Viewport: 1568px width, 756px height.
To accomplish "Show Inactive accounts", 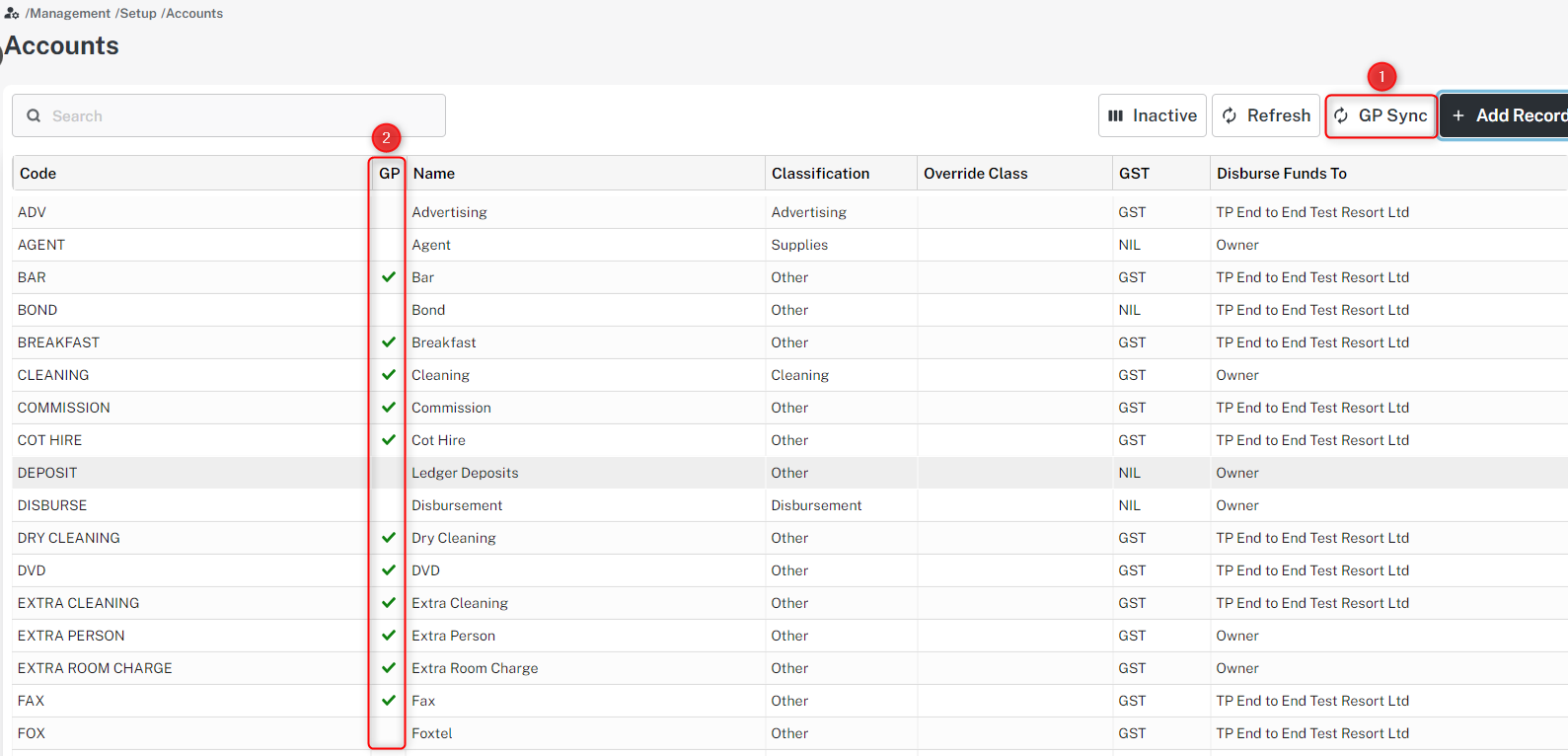I will [x=1153, y=115].
